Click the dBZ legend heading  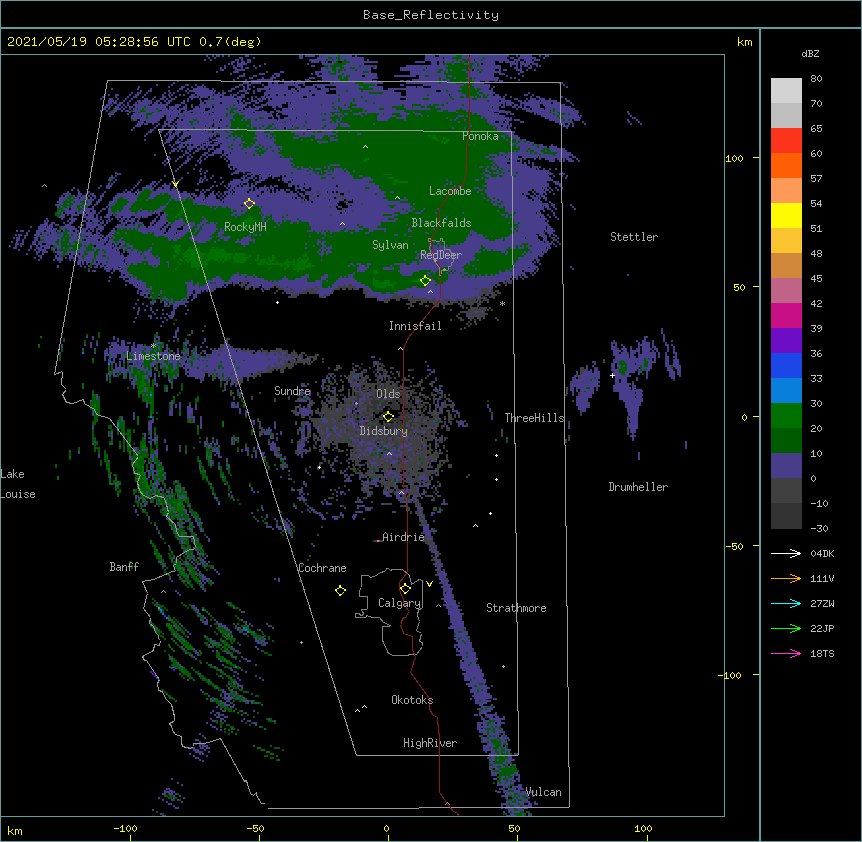[810, 53]
